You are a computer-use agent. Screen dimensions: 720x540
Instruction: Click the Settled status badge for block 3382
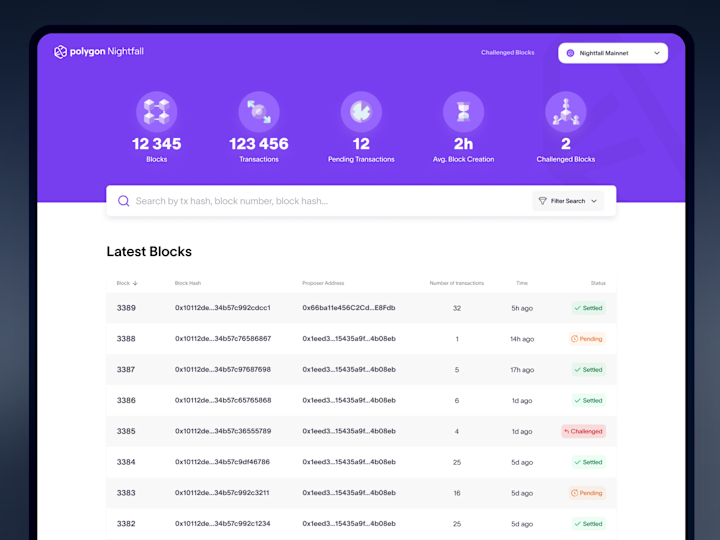[x=588, y=523]
